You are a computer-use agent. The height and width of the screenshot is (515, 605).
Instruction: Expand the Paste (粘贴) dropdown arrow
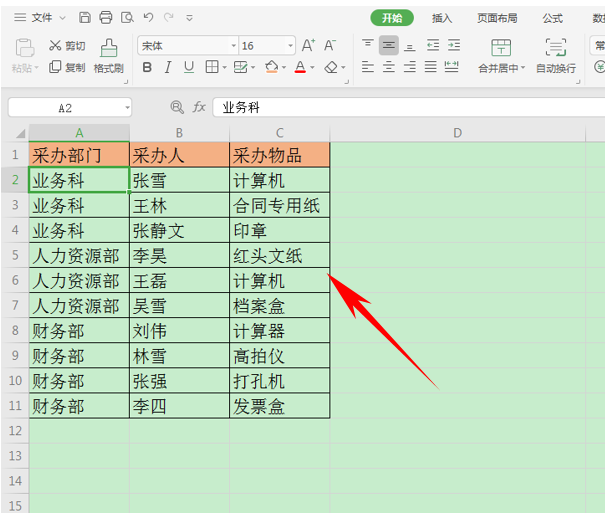click(37, 68)
